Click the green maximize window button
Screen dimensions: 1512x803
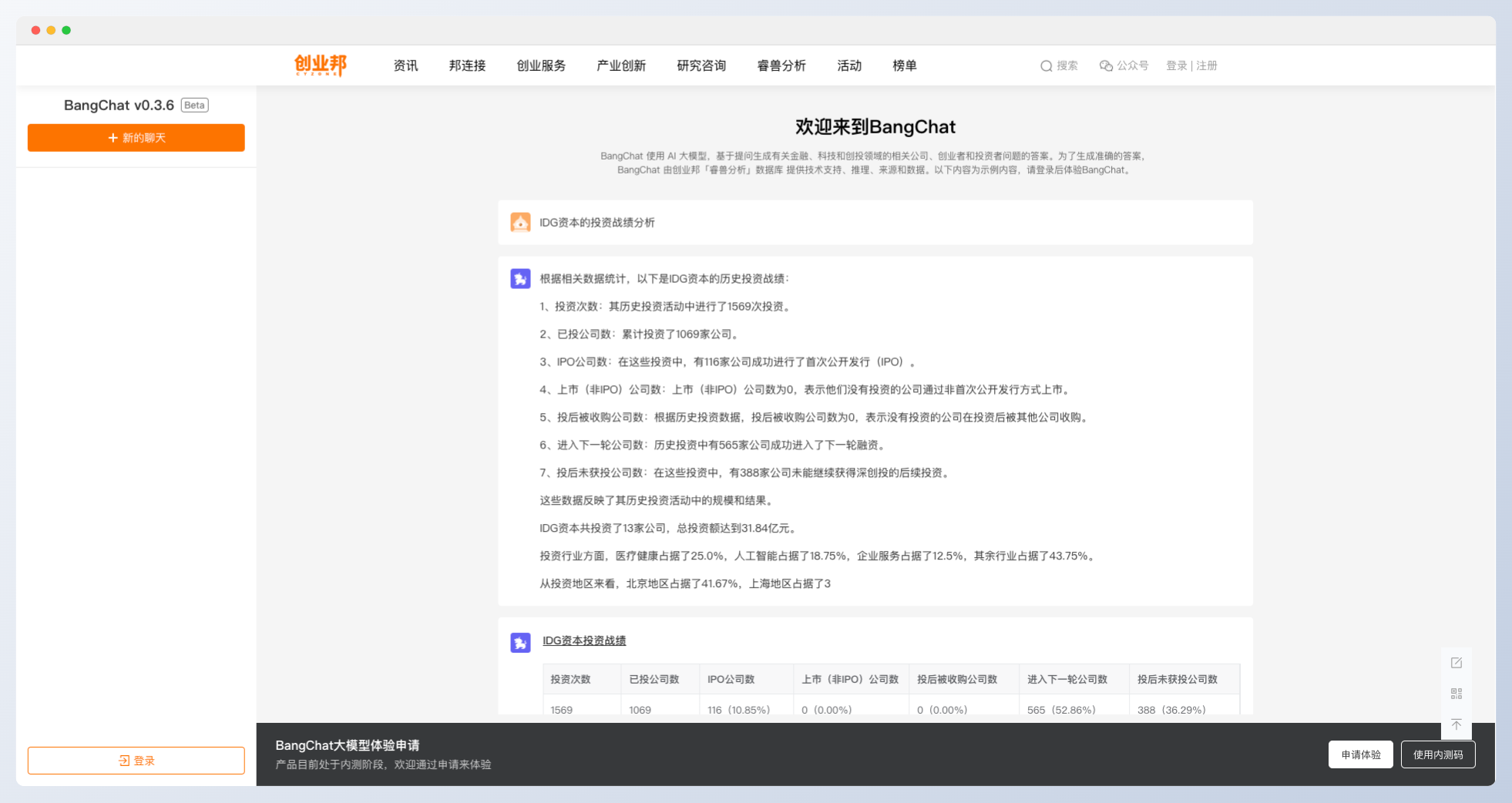click(x=66, y=30)
